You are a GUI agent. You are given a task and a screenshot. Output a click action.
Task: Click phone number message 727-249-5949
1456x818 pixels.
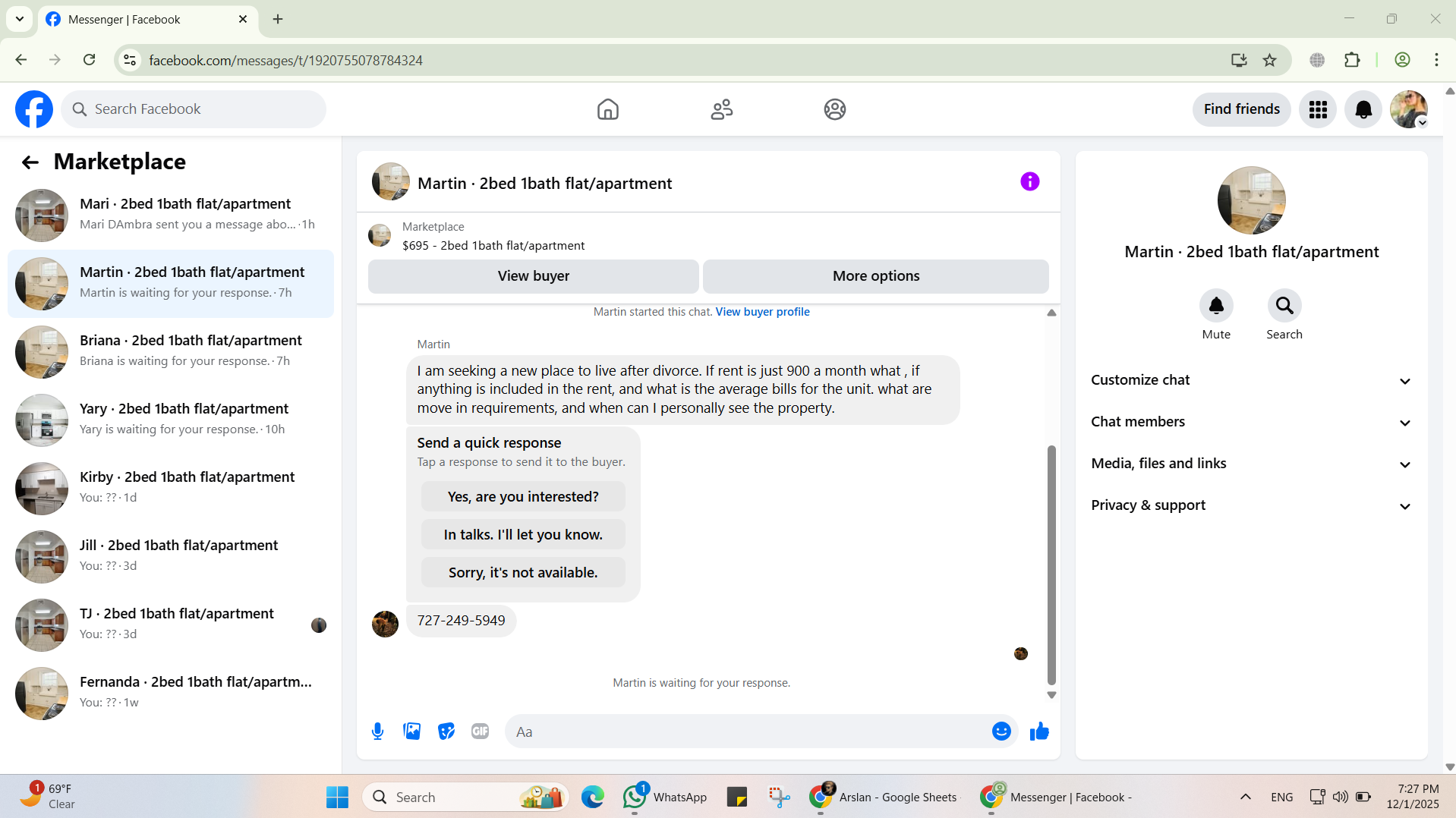(x=461, y=621)
